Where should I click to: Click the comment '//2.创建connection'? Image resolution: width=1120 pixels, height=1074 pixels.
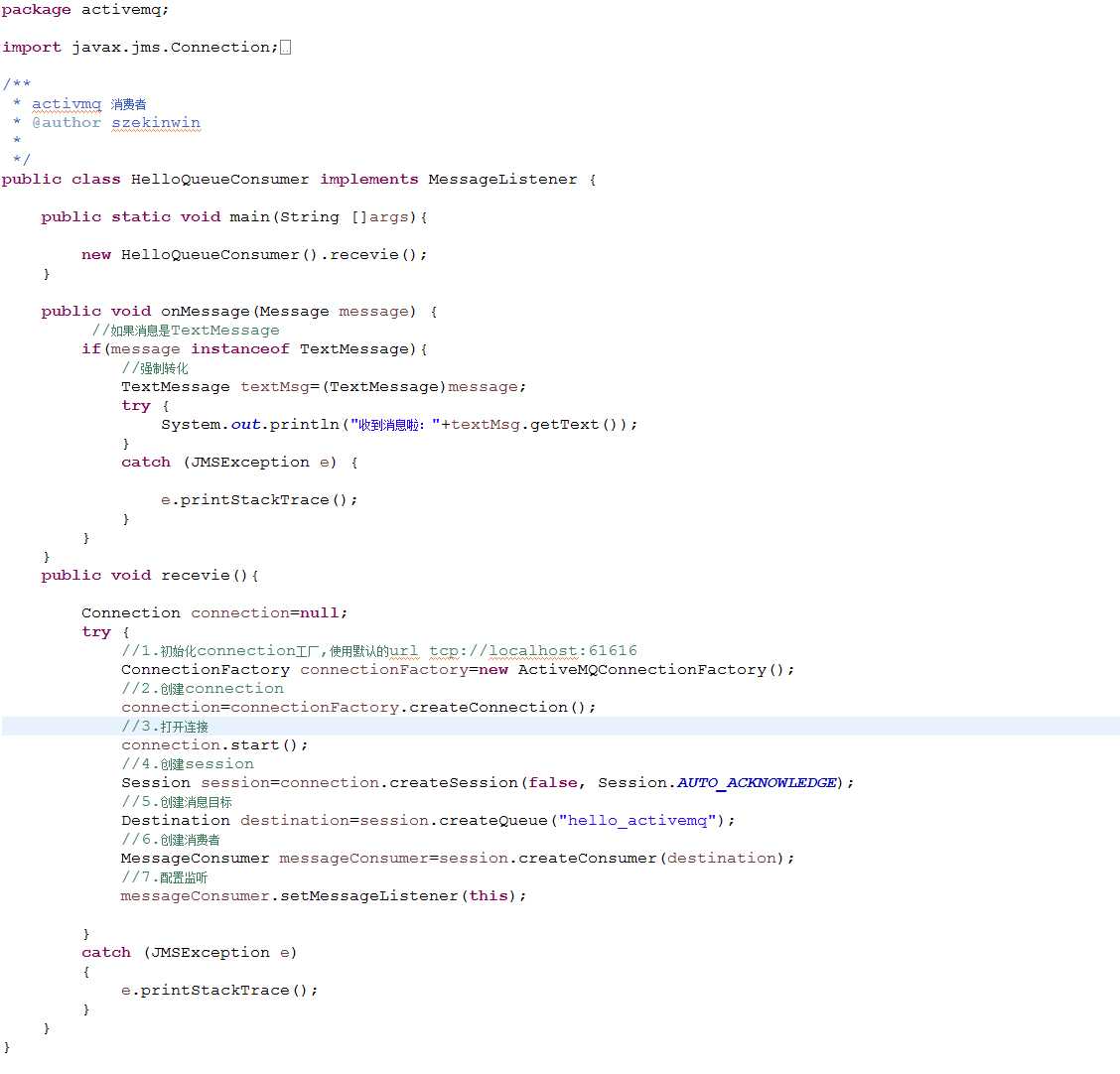(203, 689)
